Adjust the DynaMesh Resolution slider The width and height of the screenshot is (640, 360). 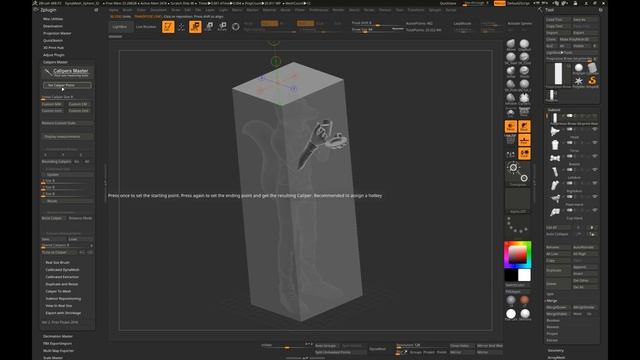[x=422, y=346]
